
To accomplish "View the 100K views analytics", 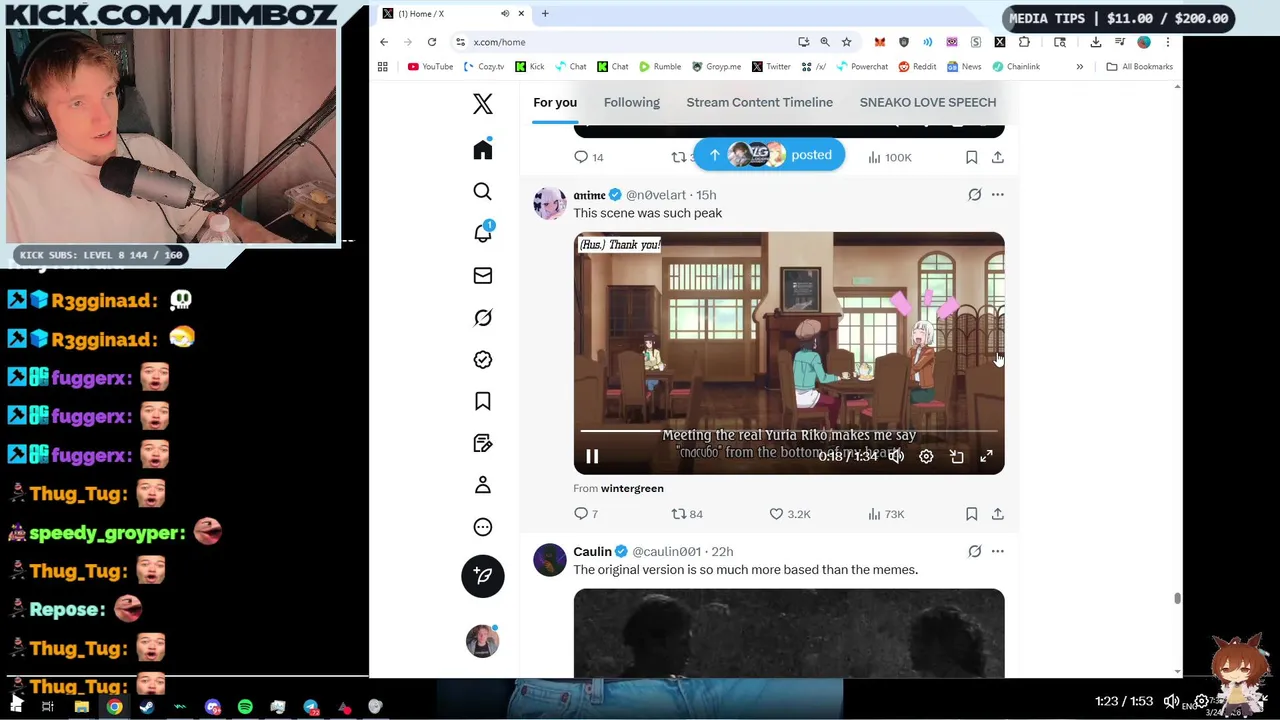I will click(889, 157).
